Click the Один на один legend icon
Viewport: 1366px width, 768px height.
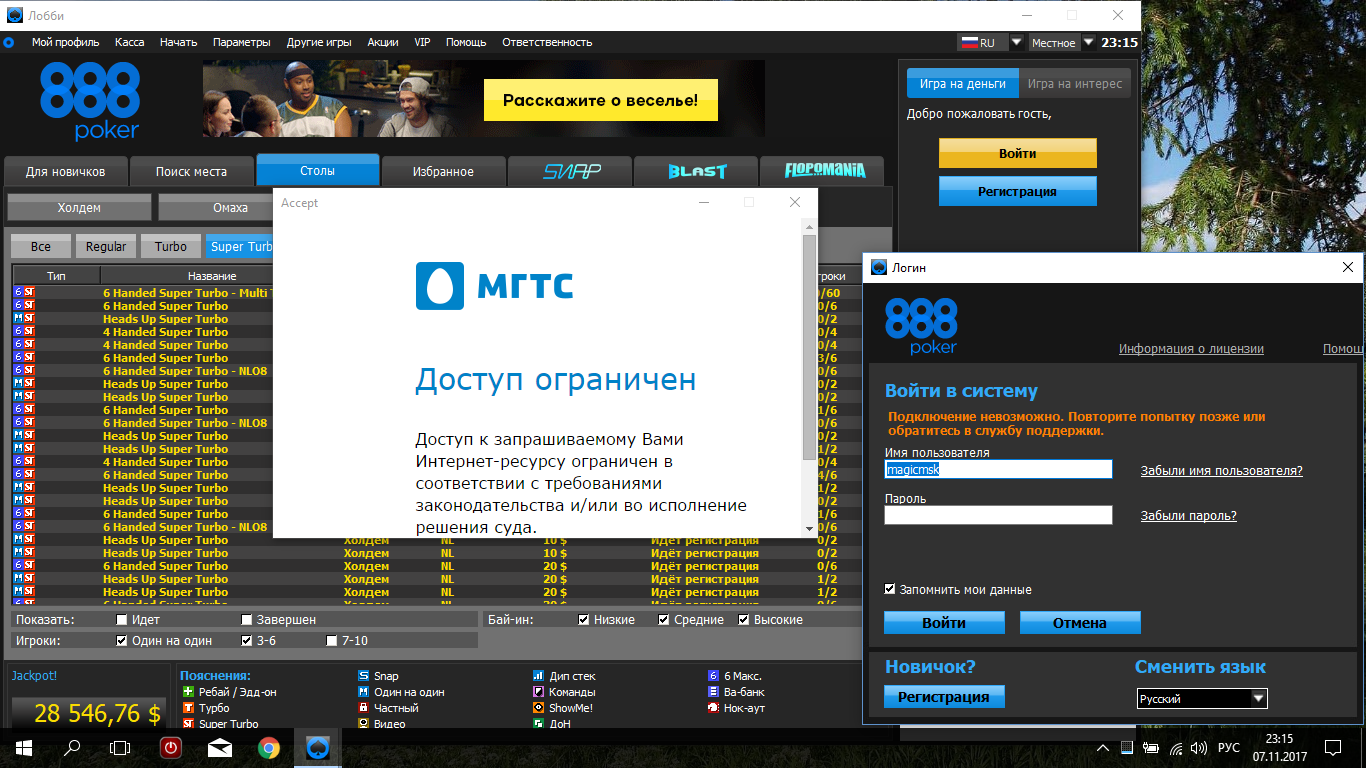tap(363, 691)
